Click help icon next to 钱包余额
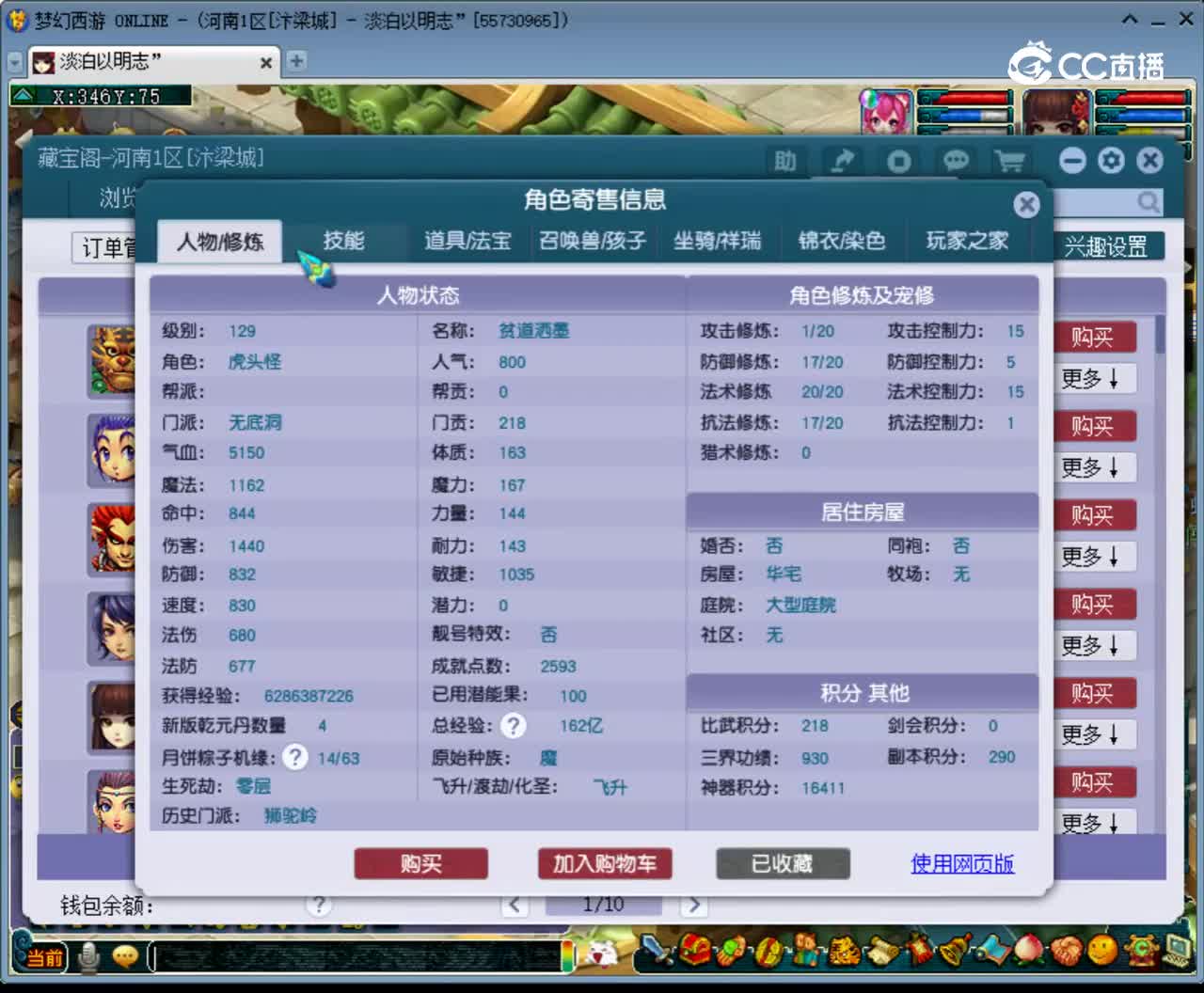The height and width of the screenshot is (993, 1204). (319, 905)
